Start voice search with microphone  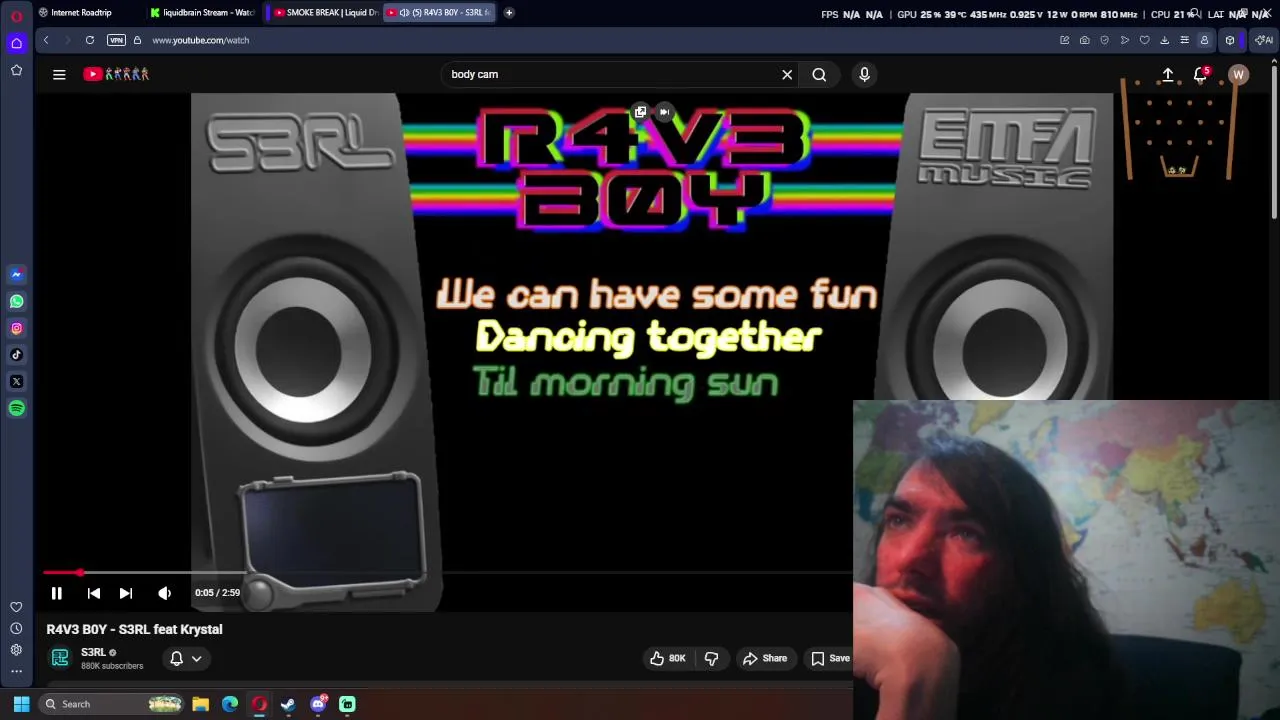[x=865, y=74]
